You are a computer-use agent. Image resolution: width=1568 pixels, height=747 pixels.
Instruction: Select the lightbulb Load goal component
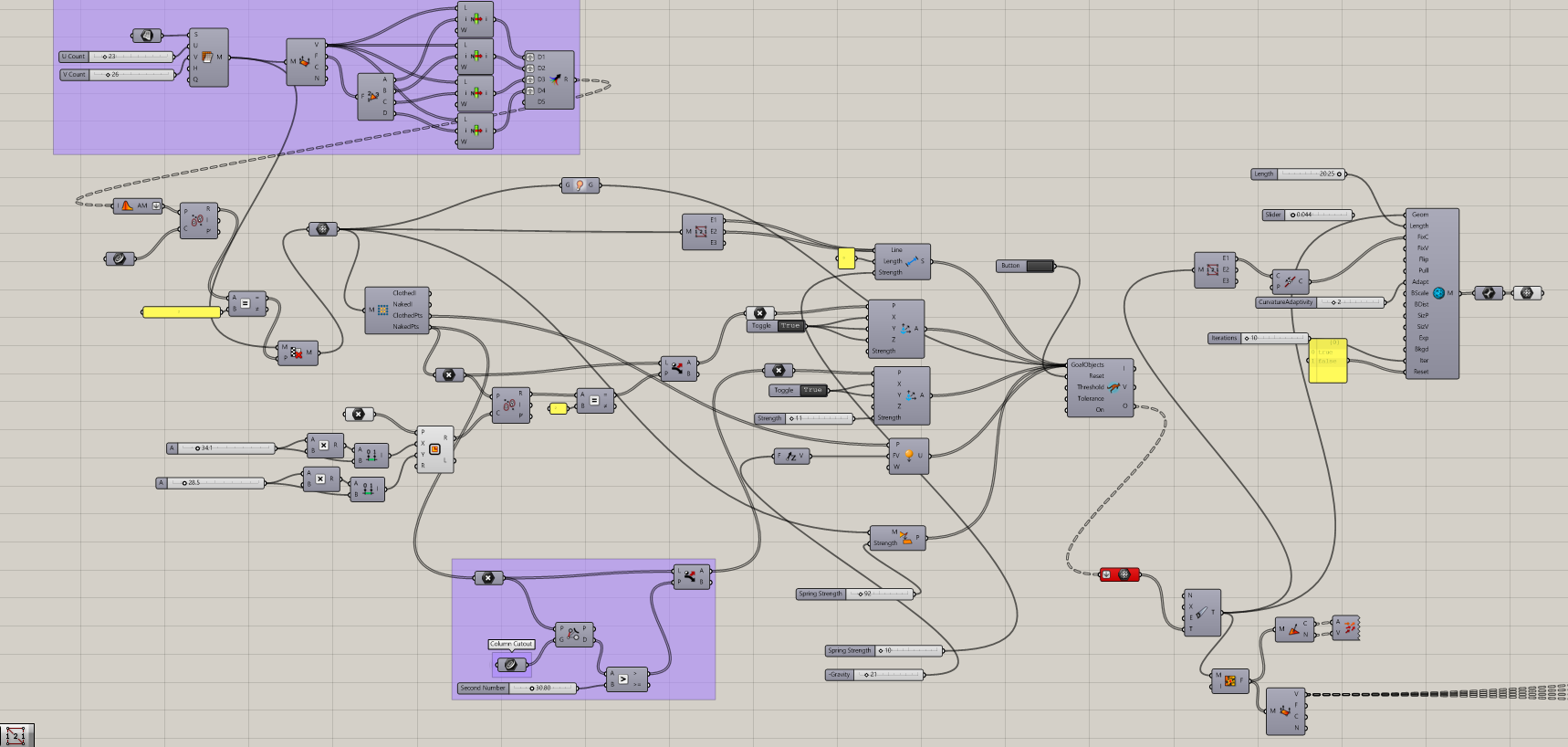pyautogui.click(x=908, y=455)
